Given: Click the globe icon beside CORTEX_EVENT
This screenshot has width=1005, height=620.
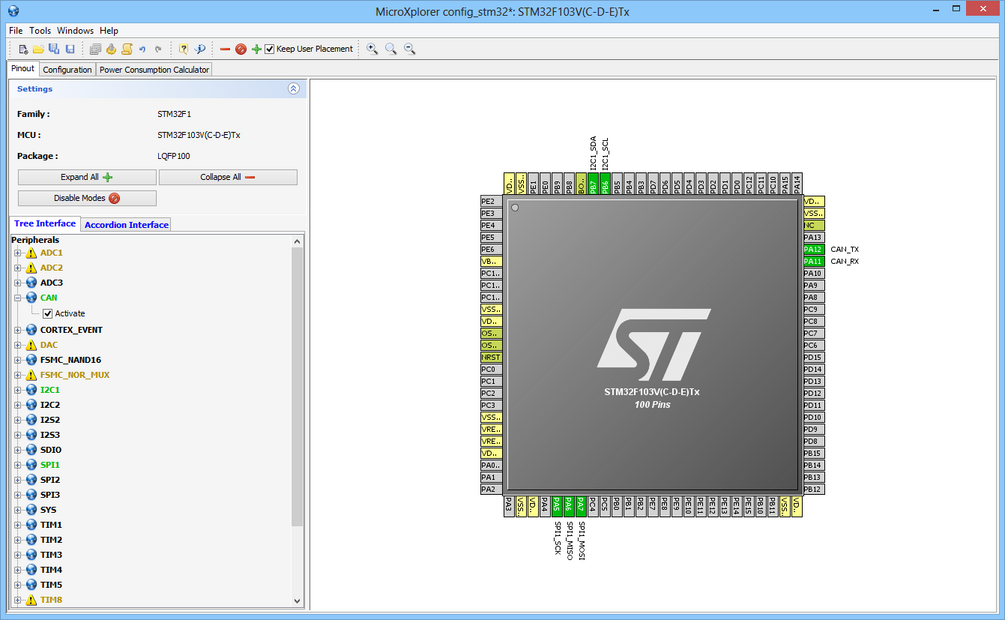Looking at the screenshot, I should point(31,330).
